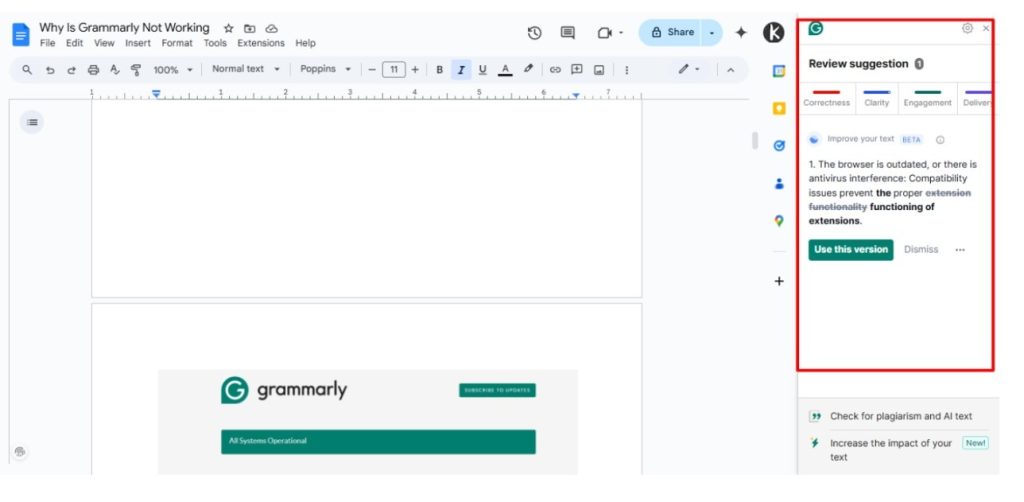The width and height of the screenshot is (1024, 502).
Task: Print the document
Action: pyautogui.click(x=93, y=70)
